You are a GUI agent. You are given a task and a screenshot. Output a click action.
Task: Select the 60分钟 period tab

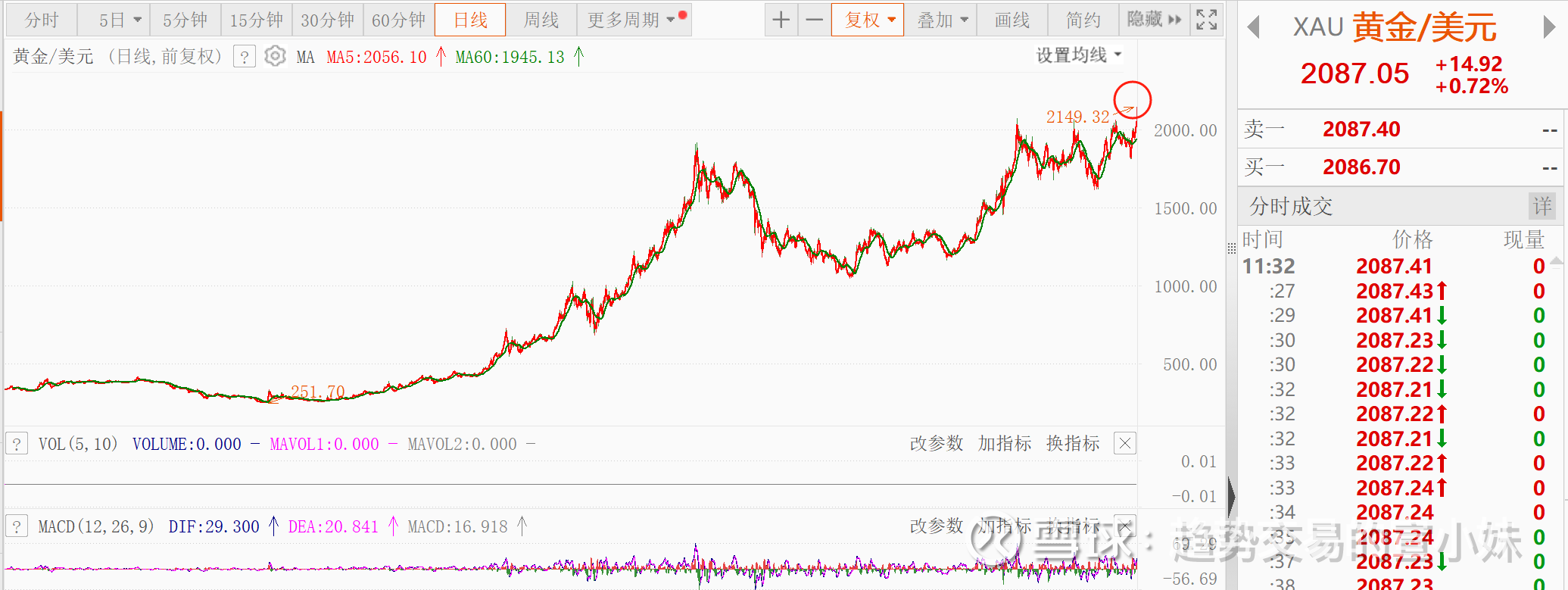[x=398, y=20]
